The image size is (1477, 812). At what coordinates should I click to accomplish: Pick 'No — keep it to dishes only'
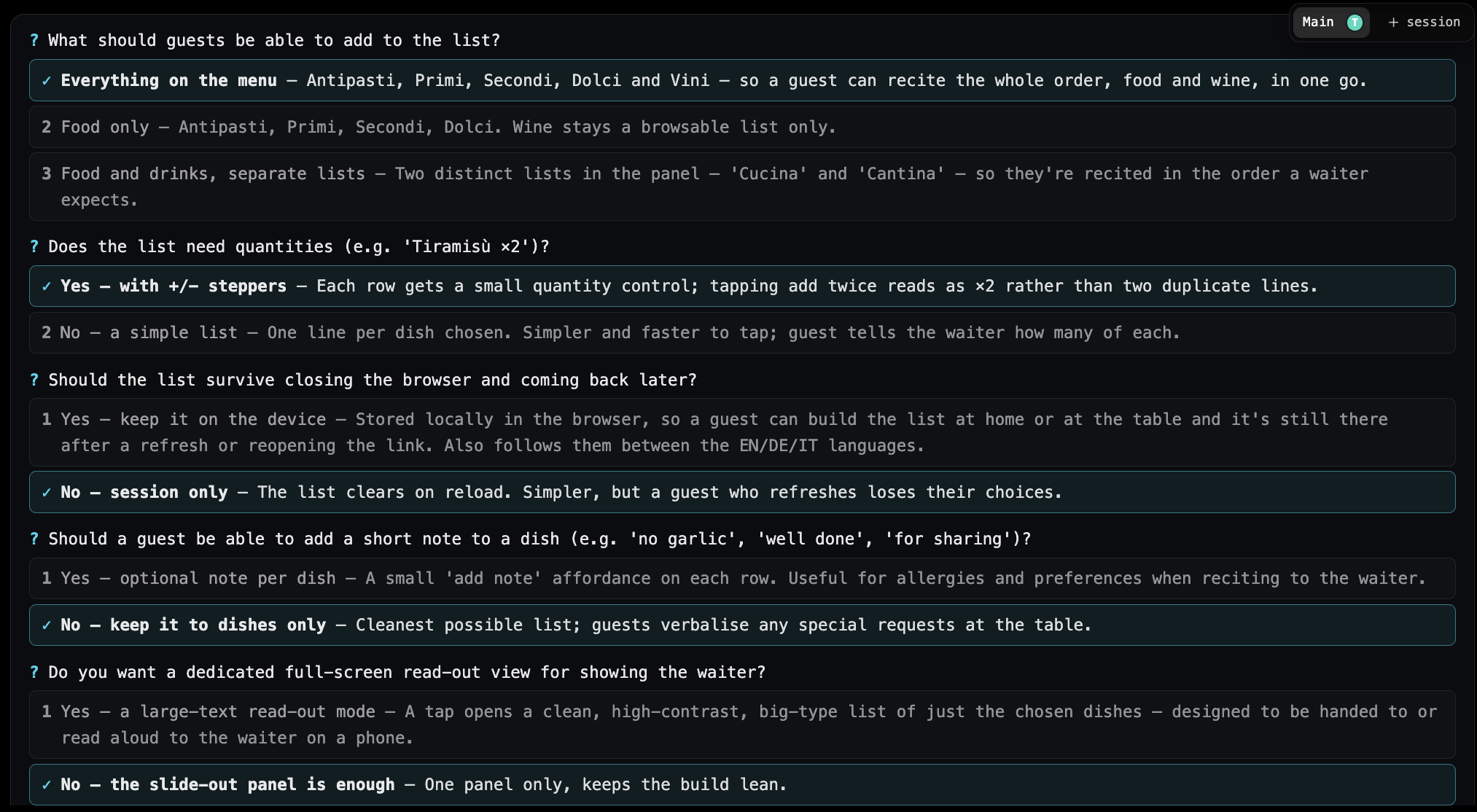tap(742, 625)
